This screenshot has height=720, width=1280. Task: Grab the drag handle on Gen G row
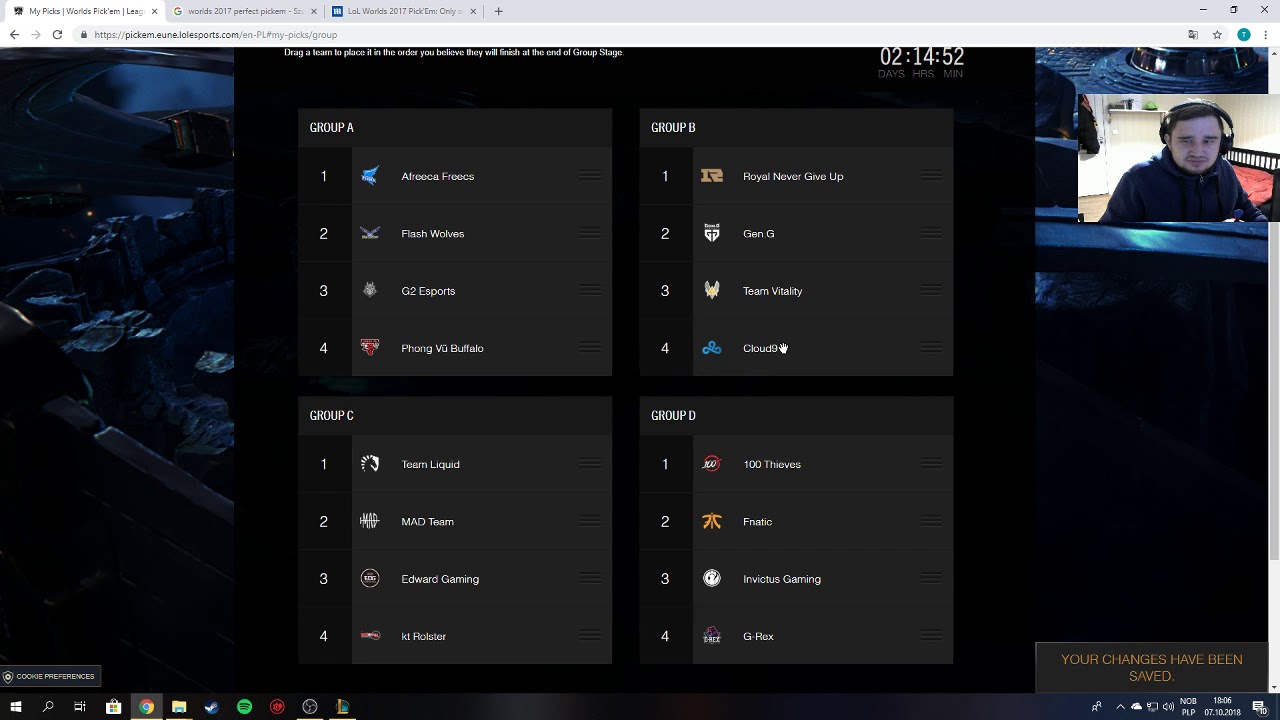pos(932,233)
